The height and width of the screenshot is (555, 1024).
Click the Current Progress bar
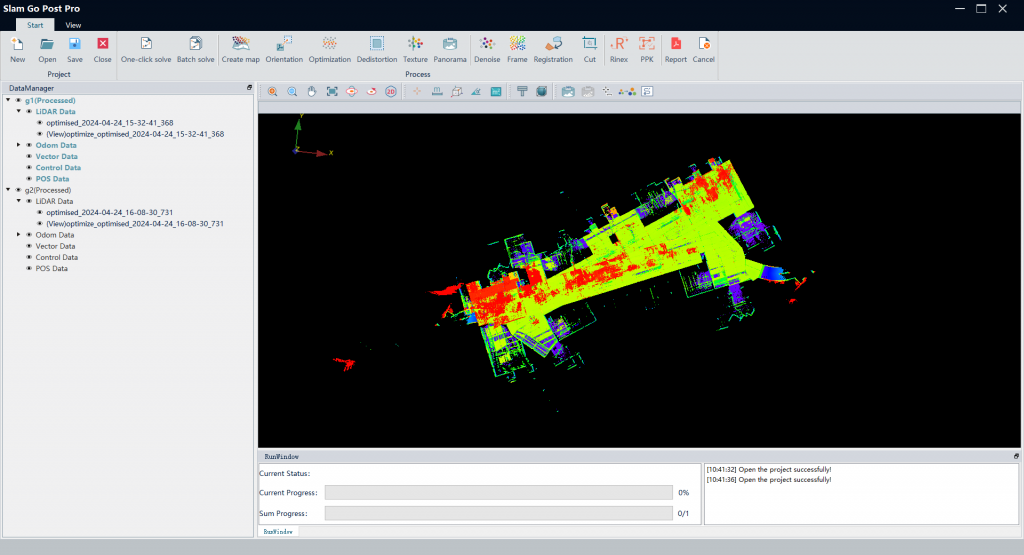point(498,492)
